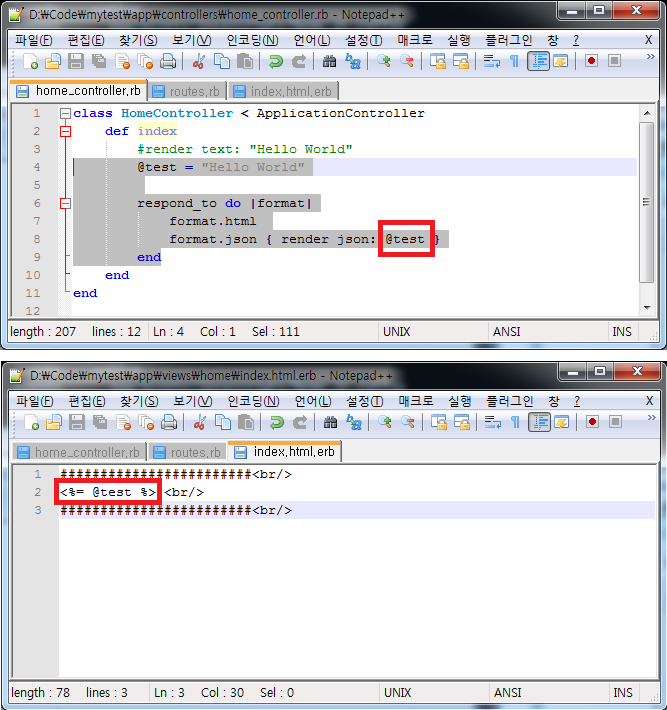The image size is (667, 710).
Task: Click Print icon in index.html.erb window
Action: (x=169, y=422)
